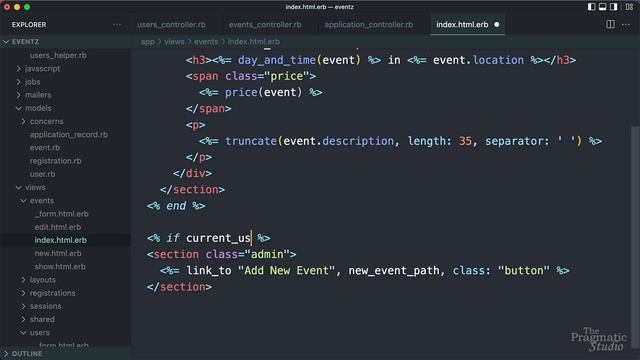Open the Explorer views and more actions menu

coord(117,24)
